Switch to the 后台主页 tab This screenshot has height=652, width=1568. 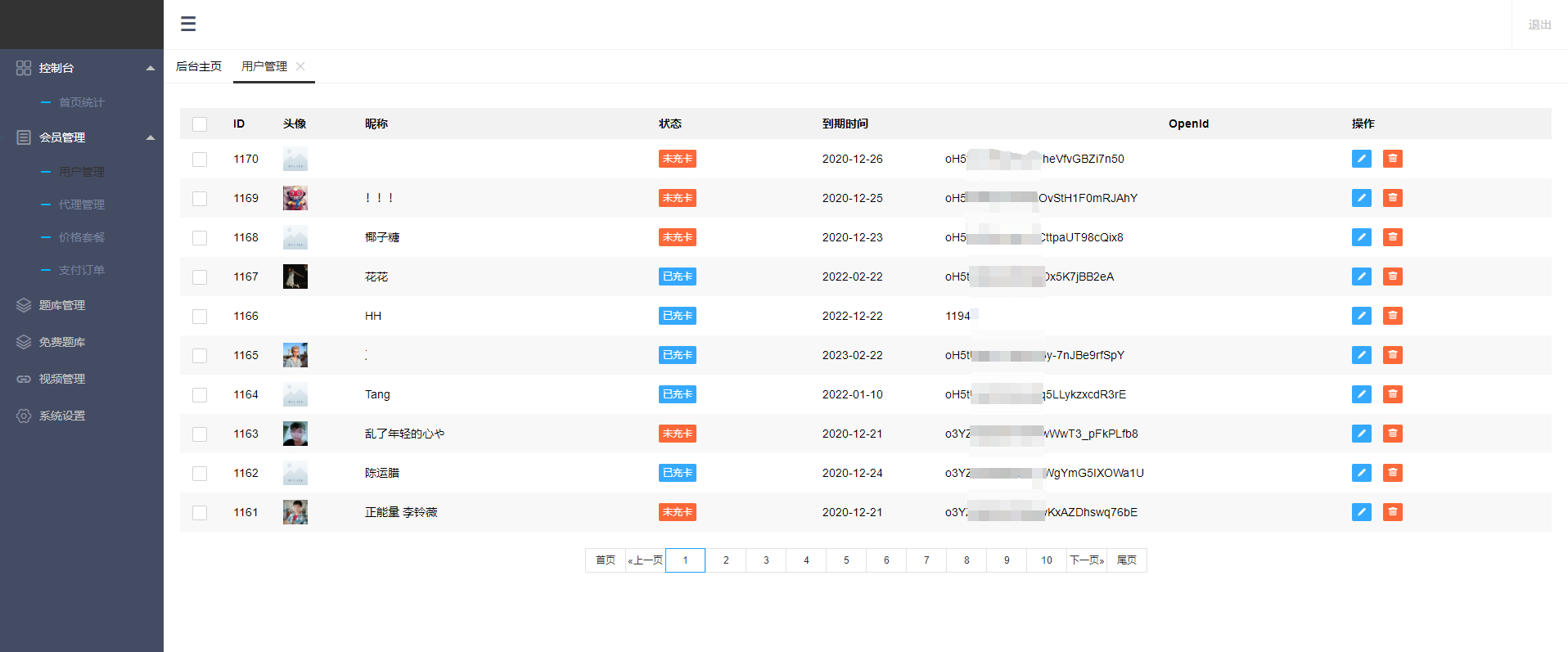click(x=199, y=66)
